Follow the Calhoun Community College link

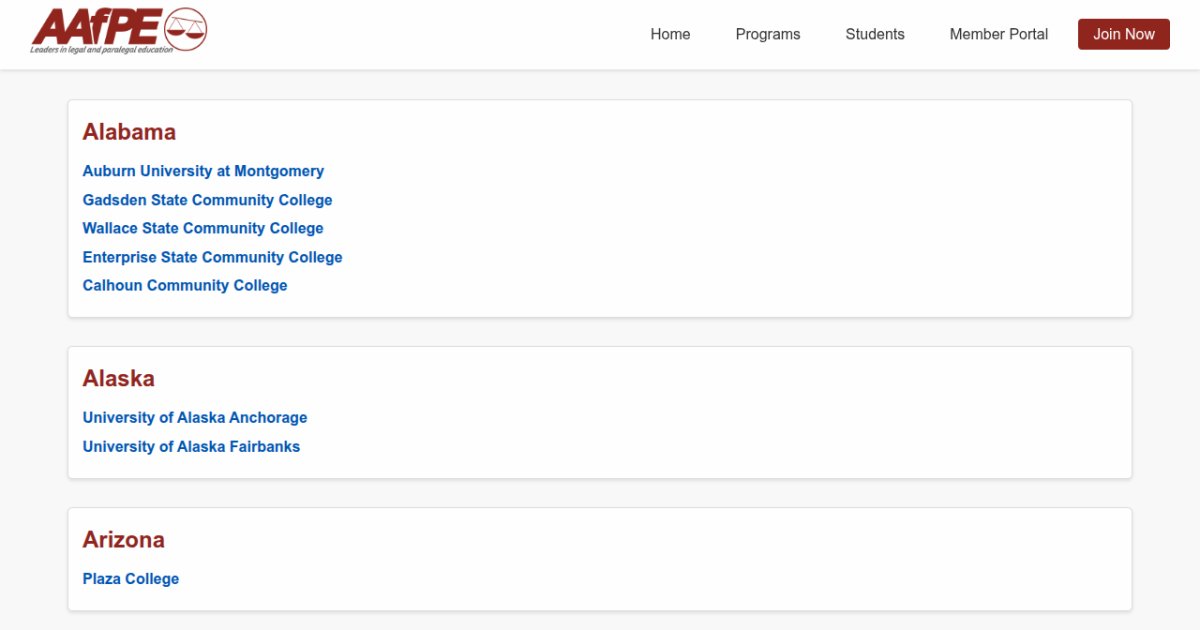tap(185, 285)
